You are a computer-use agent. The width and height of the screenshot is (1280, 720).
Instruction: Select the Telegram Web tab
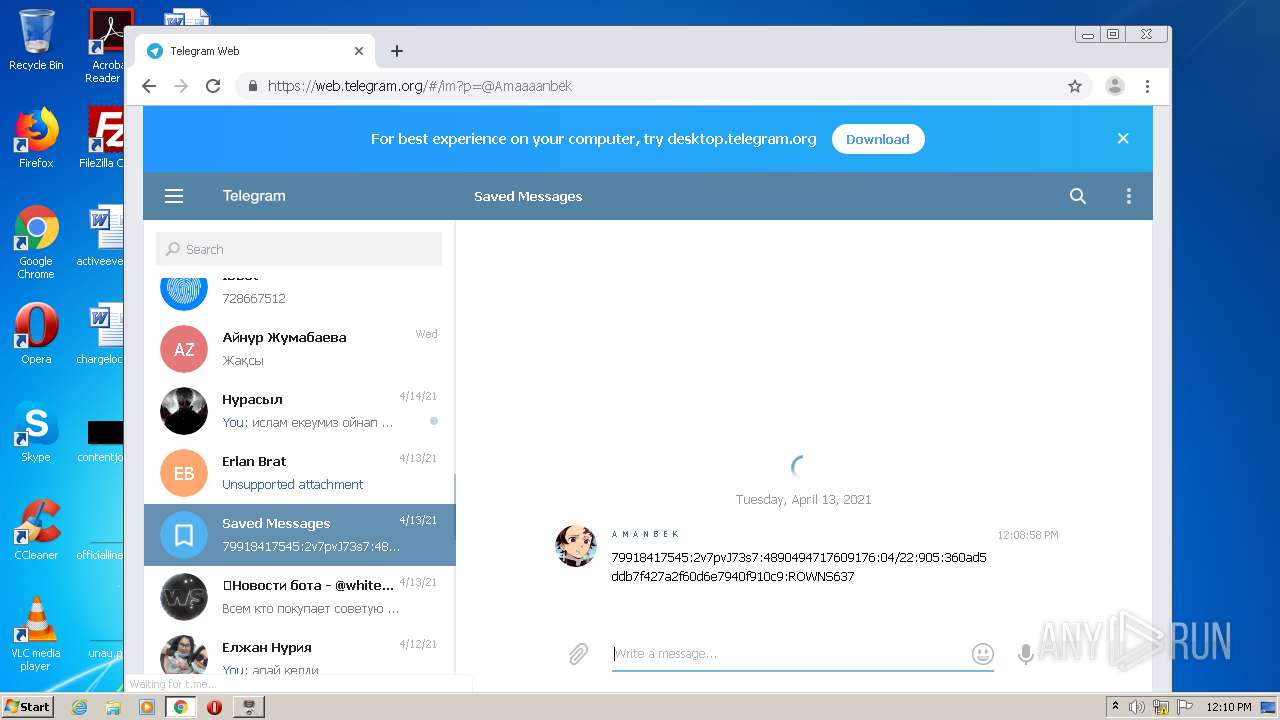pyautogui.click(x=255, y=51)
